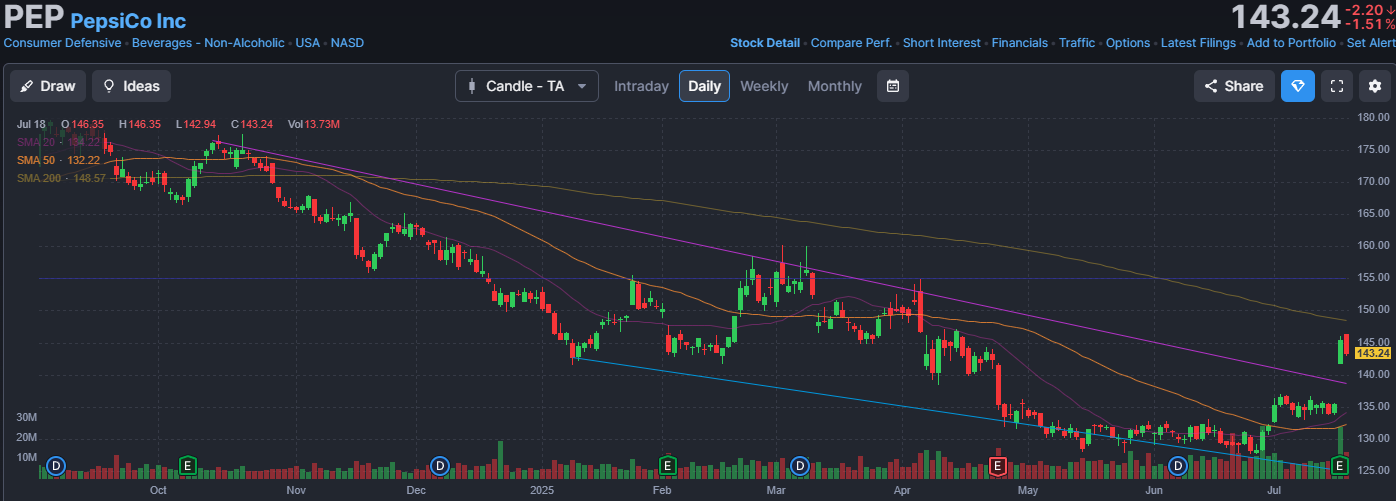Open the Draw tools pencil button
The height and width of the screenshot is (501, 1396).
(48, 86)
